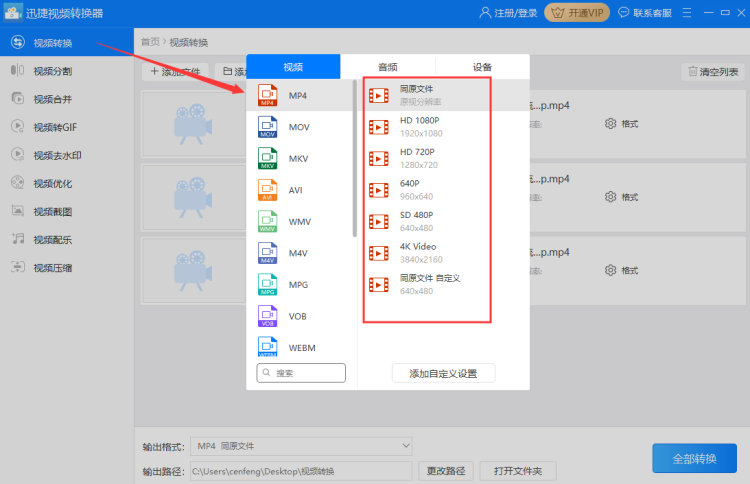Open 视频压缩 in the sidebar

coord(67,268)
